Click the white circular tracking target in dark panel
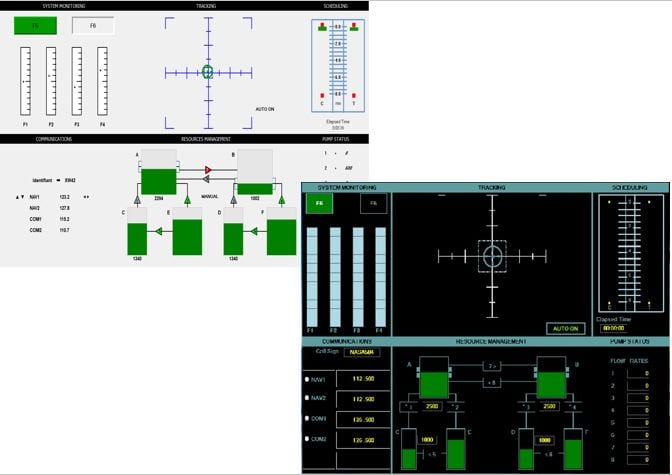 coord(493,256)
